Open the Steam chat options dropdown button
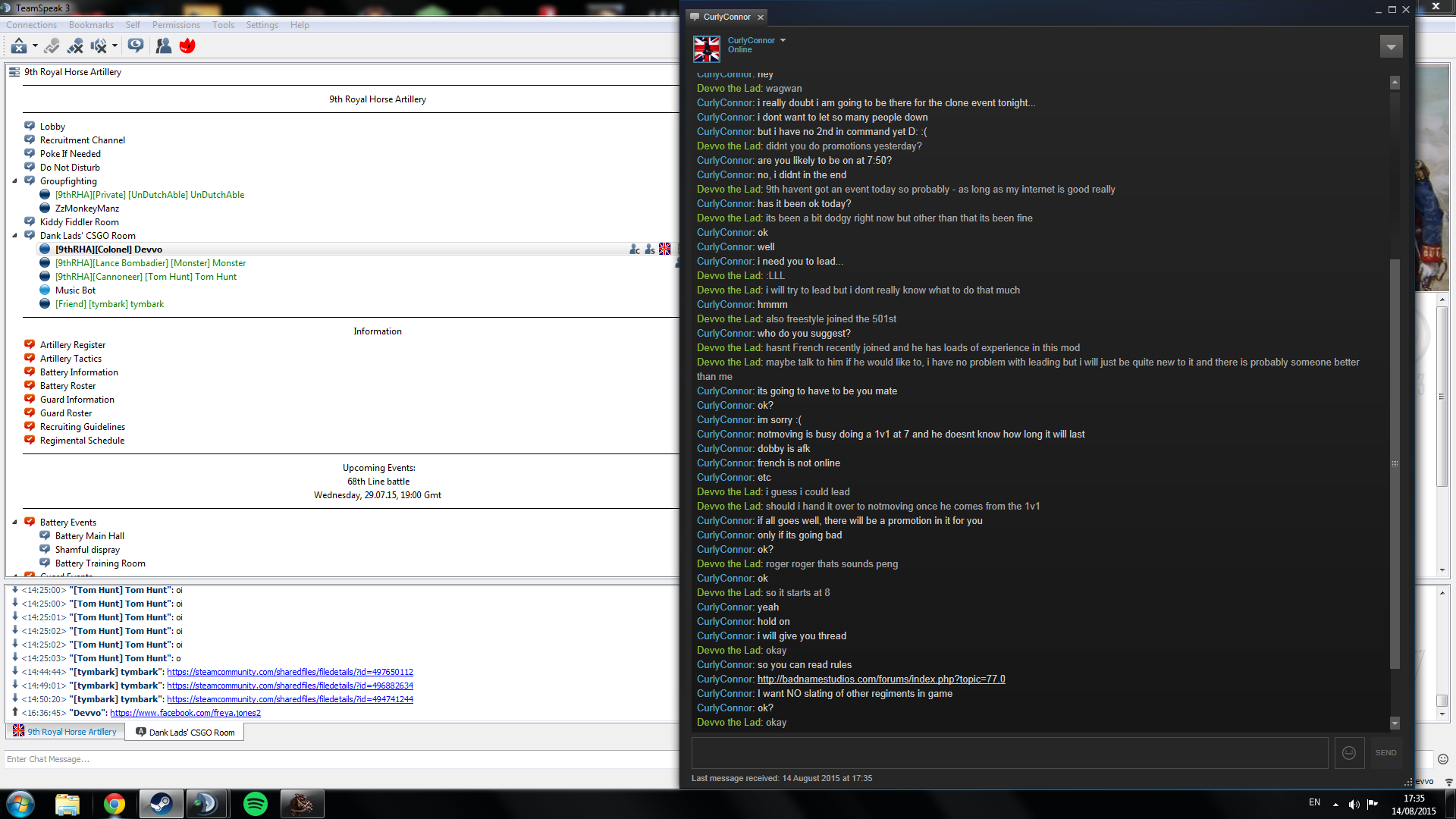The image size is (1456, 819). (1391, 47)
